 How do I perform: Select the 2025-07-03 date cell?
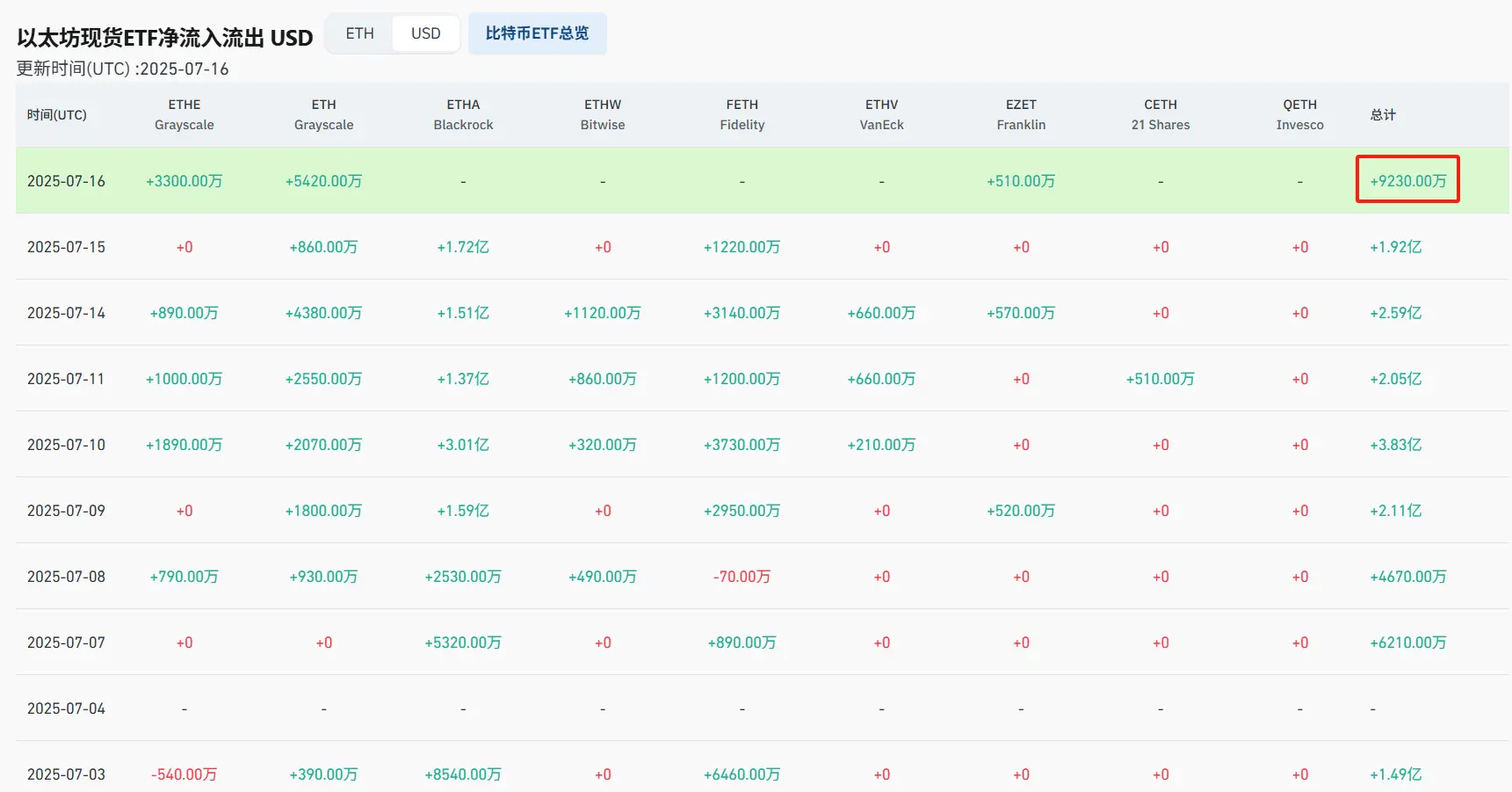[x=66, y=774]
